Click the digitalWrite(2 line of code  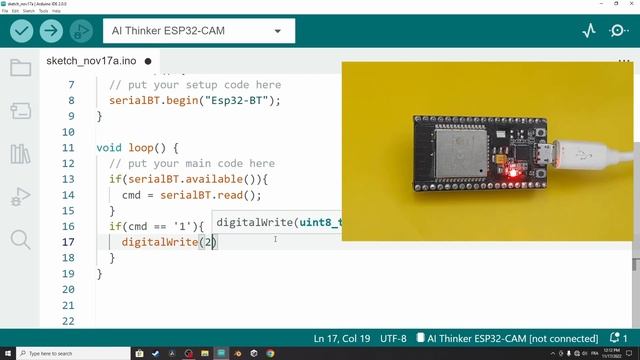169,242
